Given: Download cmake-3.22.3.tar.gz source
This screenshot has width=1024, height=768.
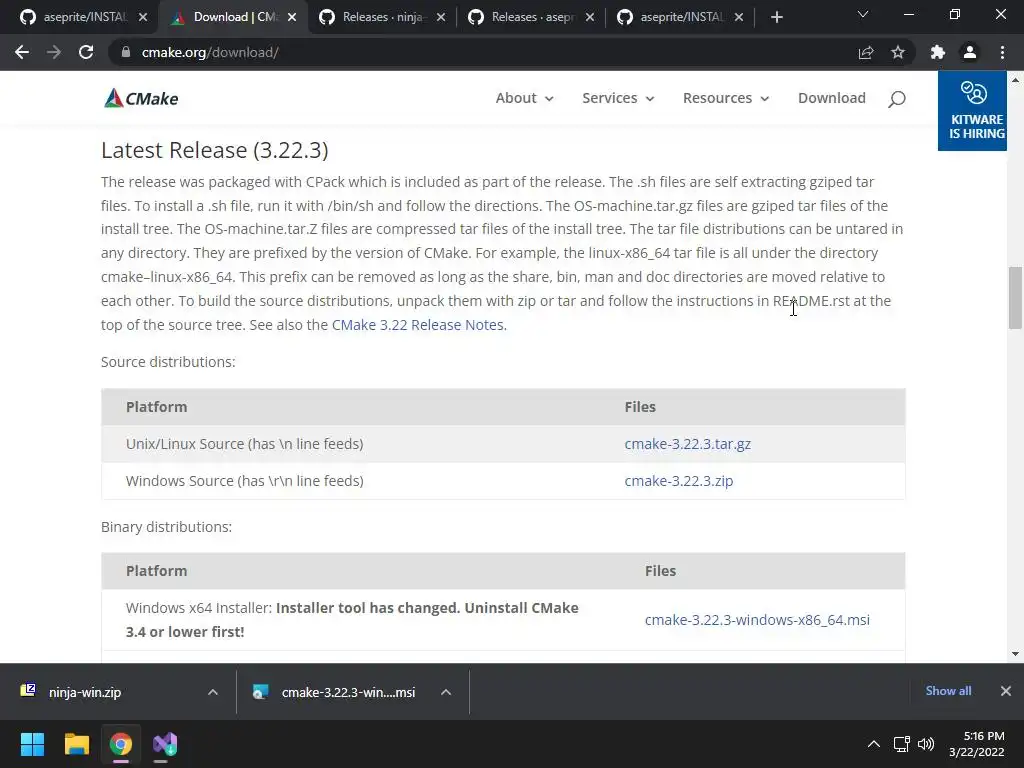Looking at the screenshot, I should (x=688, y=443).
